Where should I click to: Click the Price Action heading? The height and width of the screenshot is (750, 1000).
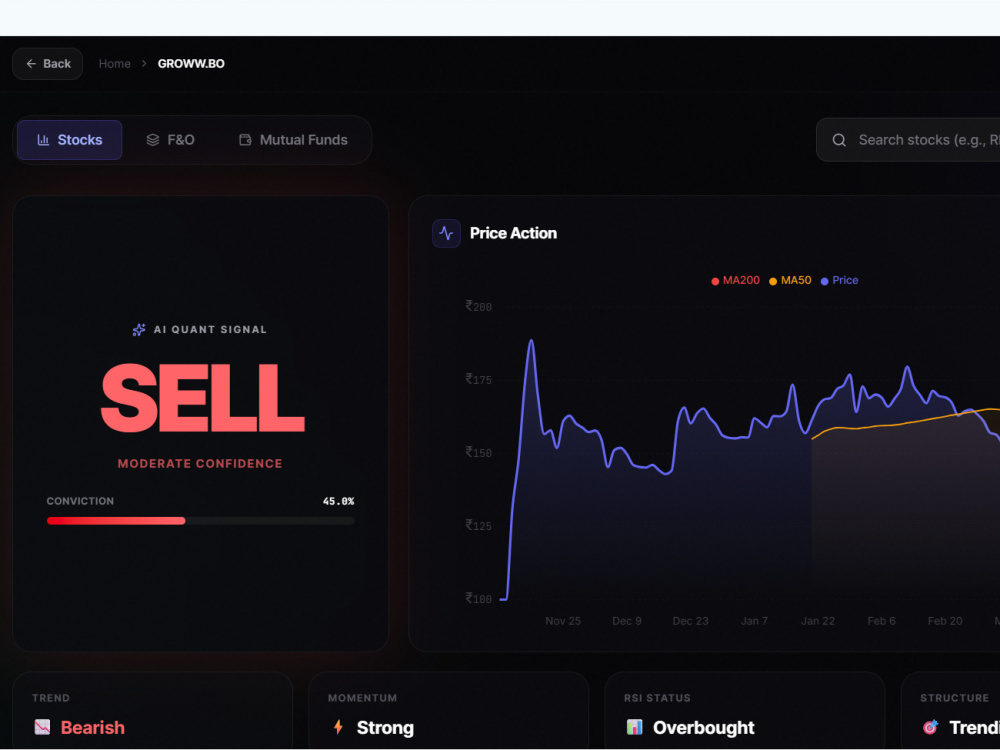[x=513, y=233]
